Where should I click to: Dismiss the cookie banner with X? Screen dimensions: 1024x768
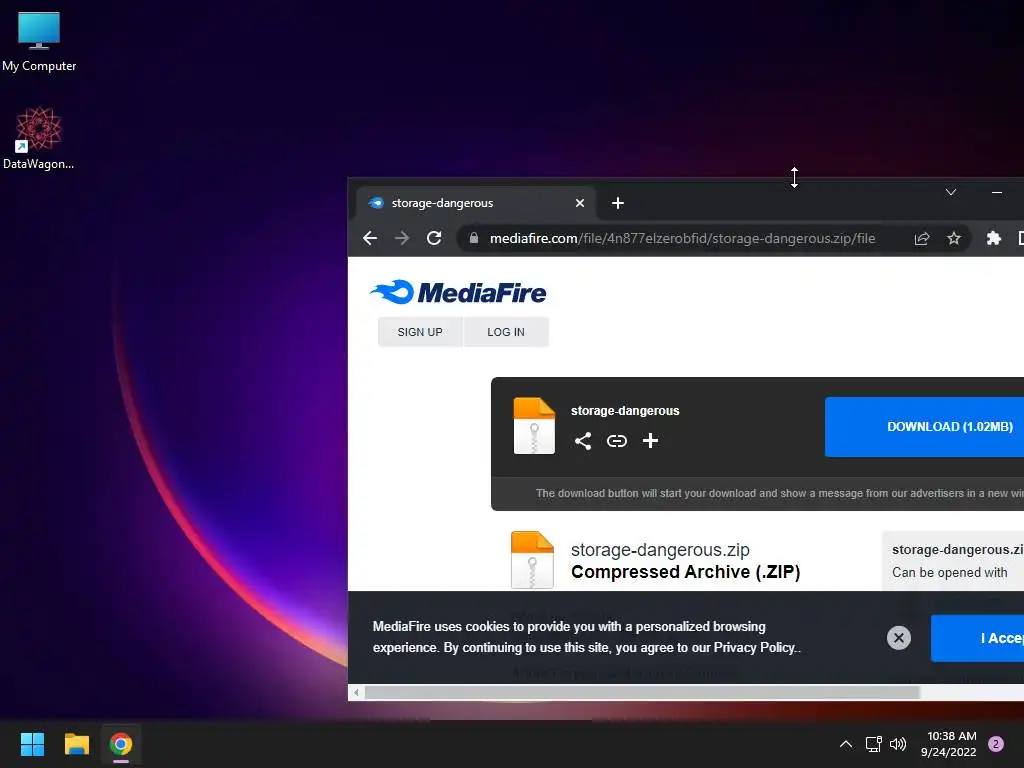tap(899, 637)
